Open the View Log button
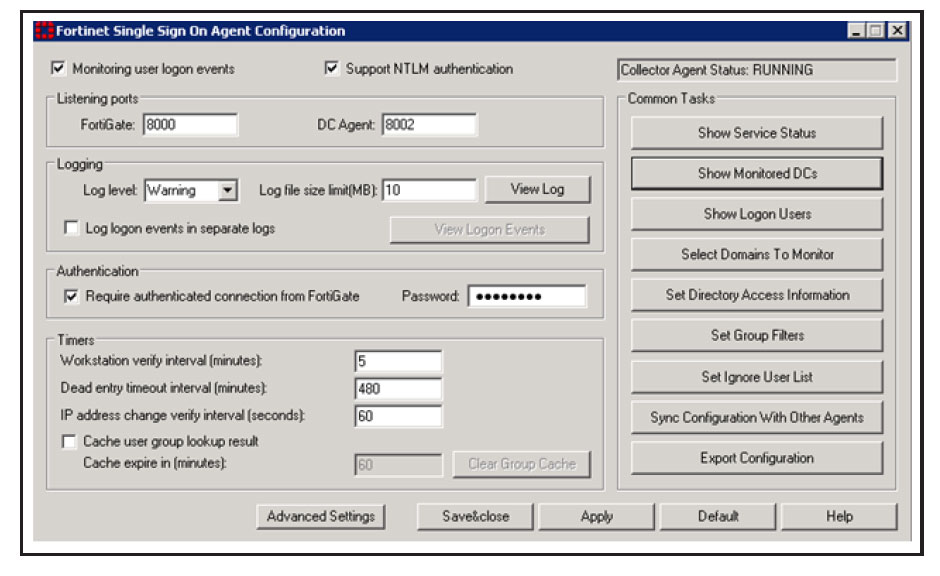940x576 pixels. point(537,189)
